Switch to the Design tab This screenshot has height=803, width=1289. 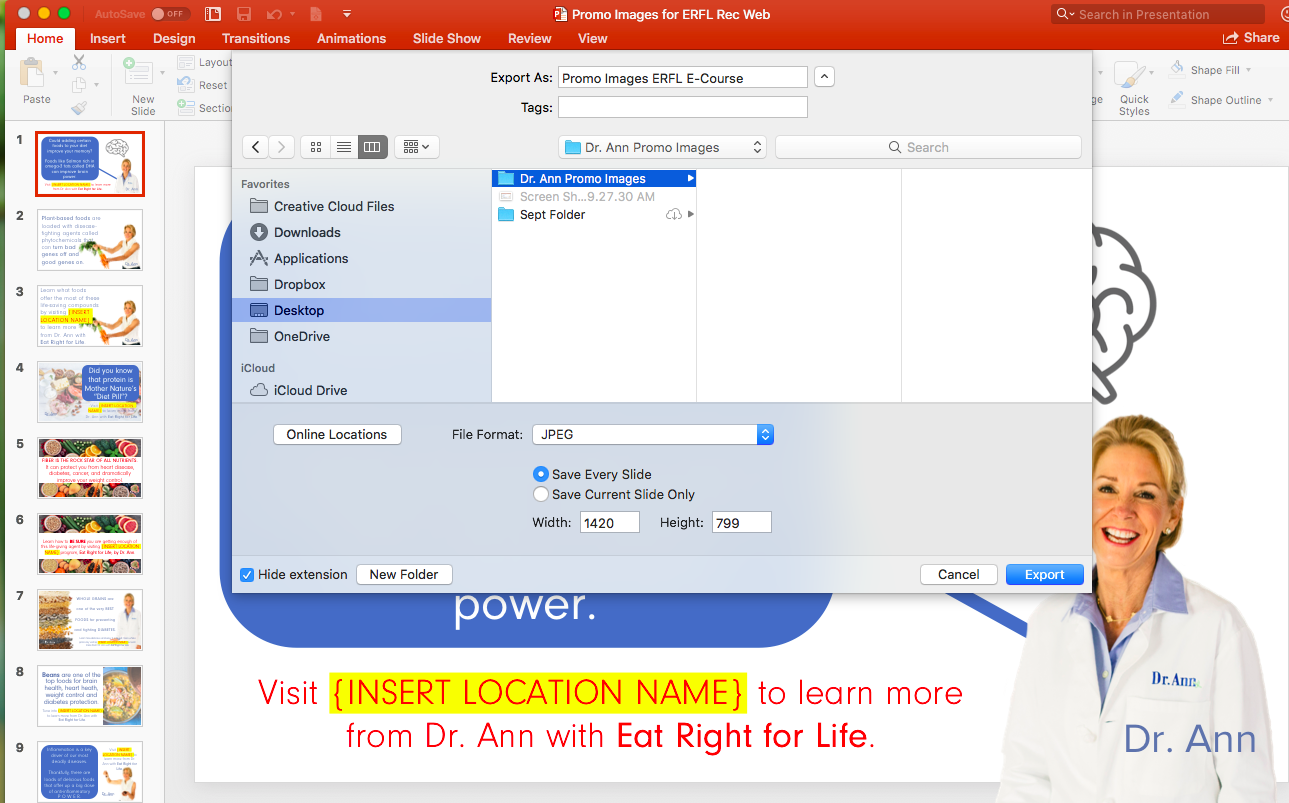tap(174, 38)
